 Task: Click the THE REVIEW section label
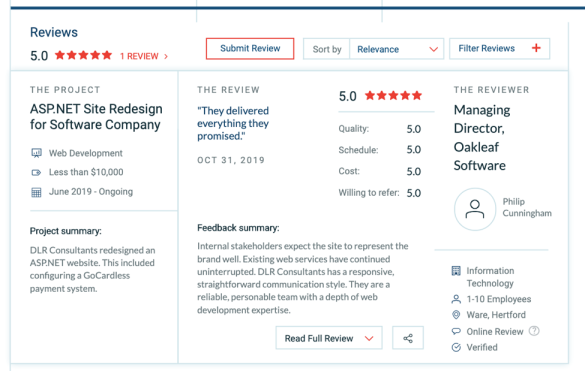[228, 90]
